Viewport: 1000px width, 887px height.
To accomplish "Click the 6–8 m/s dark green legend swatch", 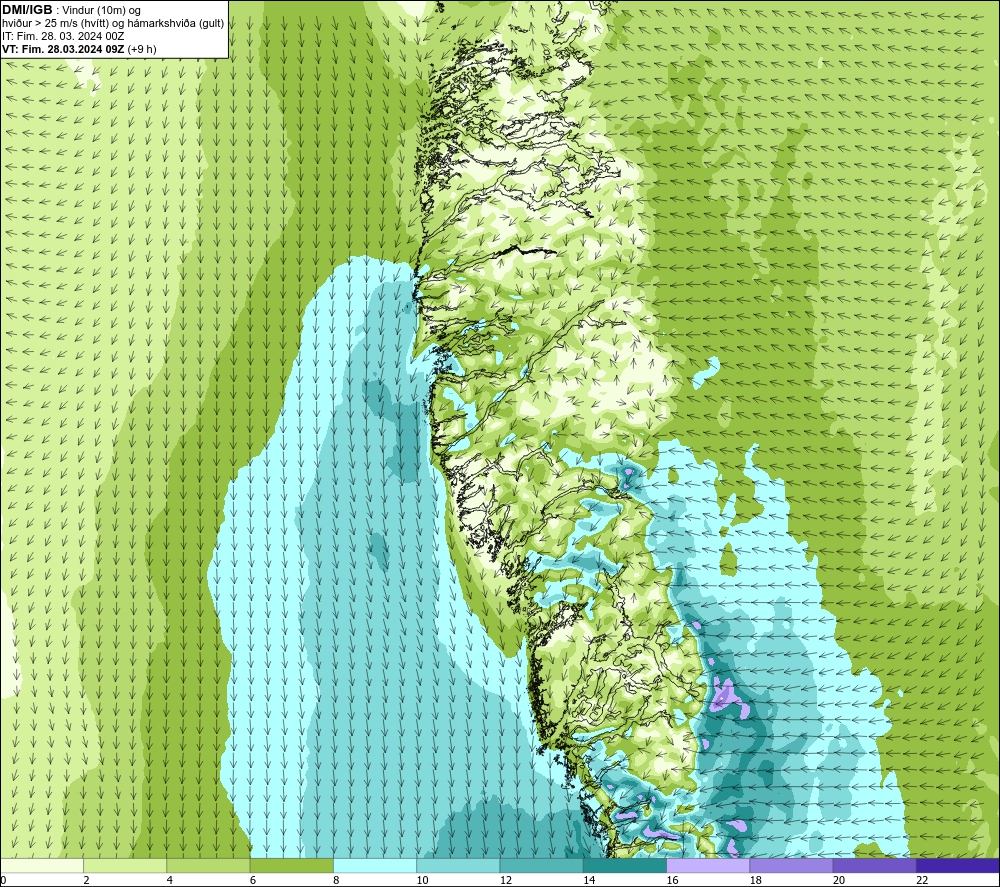I will tap(291, 865).
